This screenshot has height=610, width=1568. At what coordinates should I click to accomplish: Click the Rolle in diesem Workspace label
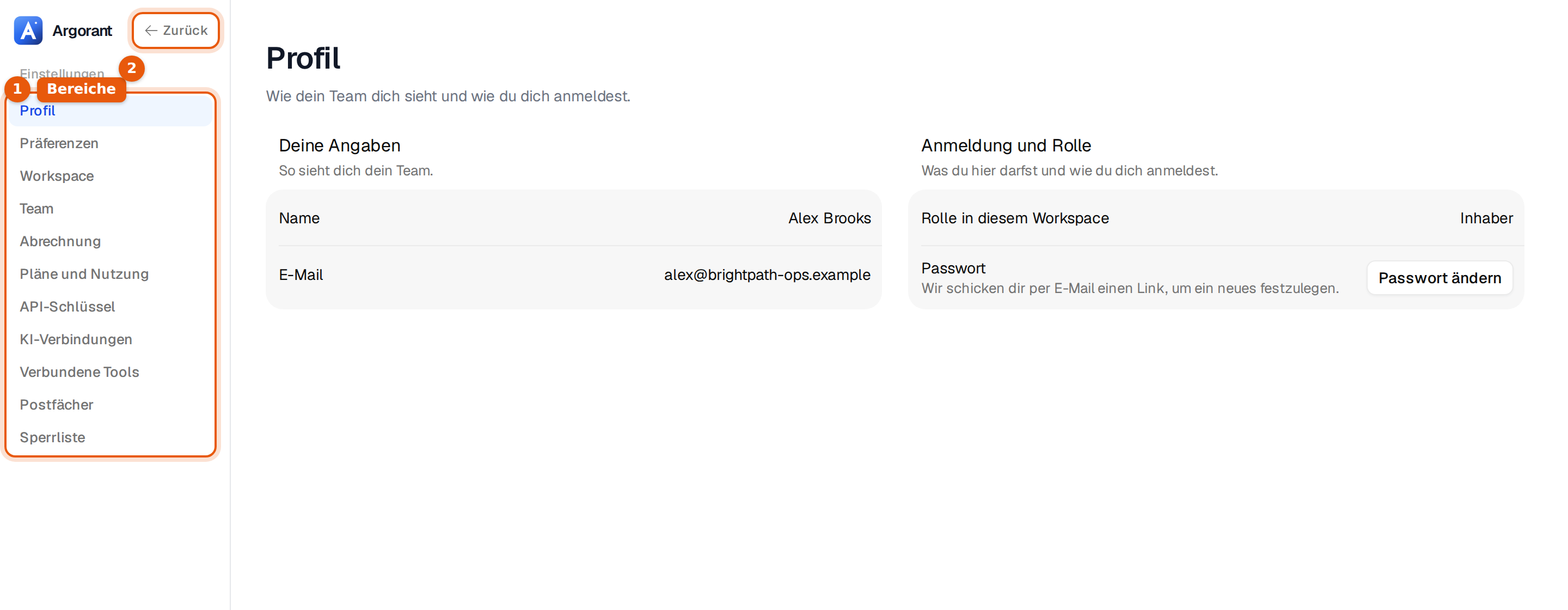[x=1015, y=218]
